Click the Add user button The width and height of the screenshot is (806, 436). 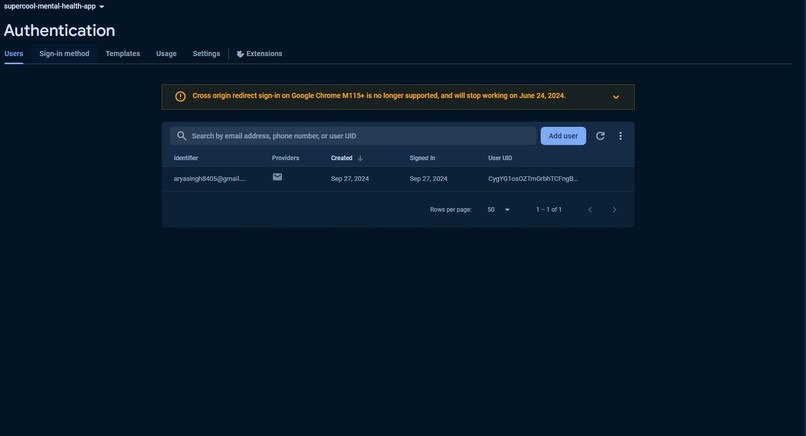pos(563,136)
